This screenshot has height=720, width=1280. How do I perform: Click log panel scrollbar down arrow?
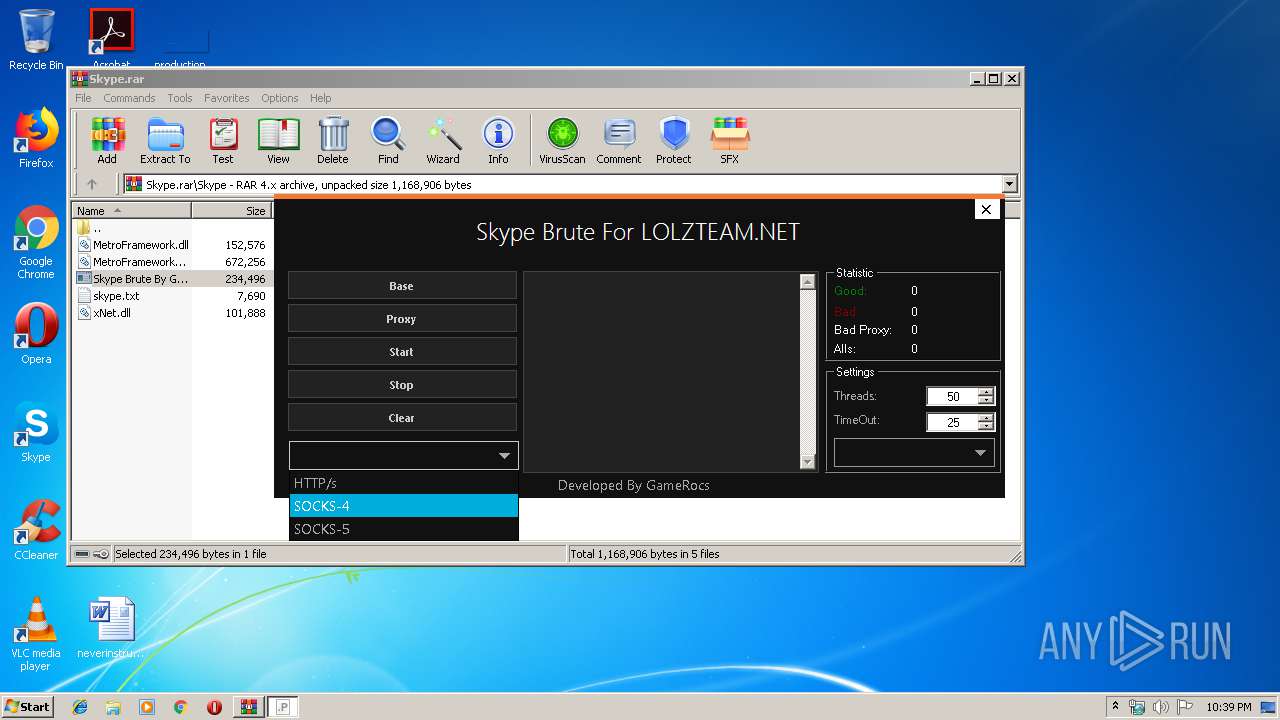coord(808,461)
